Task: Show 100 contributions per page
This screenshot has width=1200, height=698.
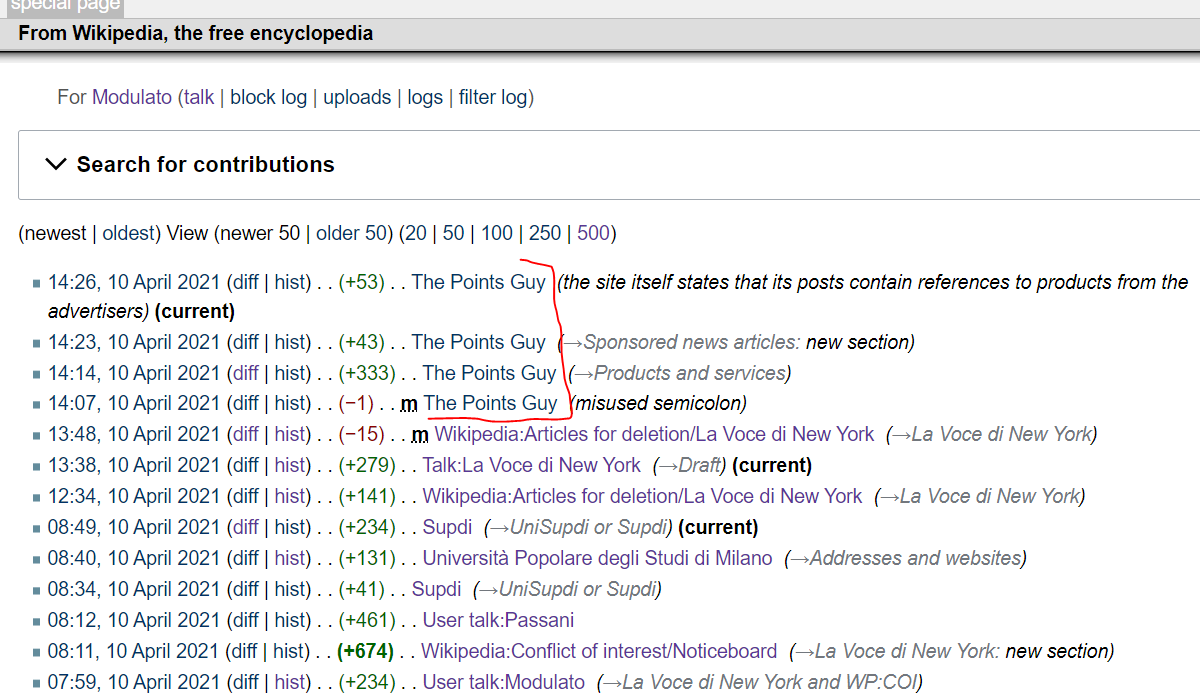Action: point(497,233)
